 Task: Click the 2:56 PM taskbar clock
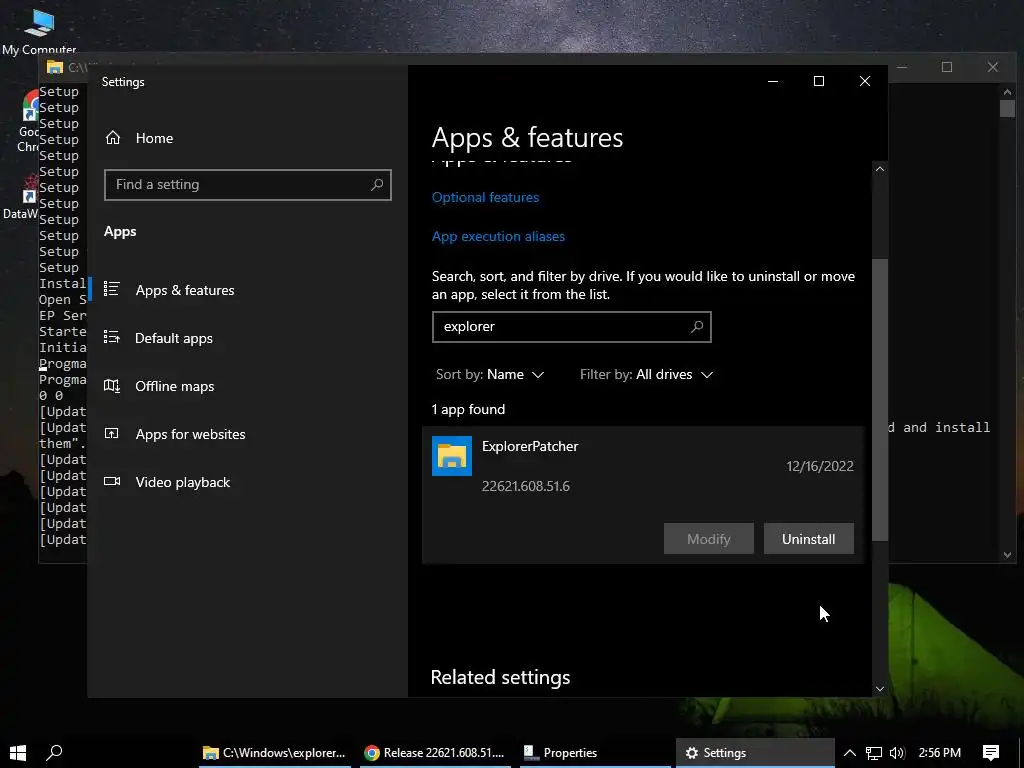(940, 753)
